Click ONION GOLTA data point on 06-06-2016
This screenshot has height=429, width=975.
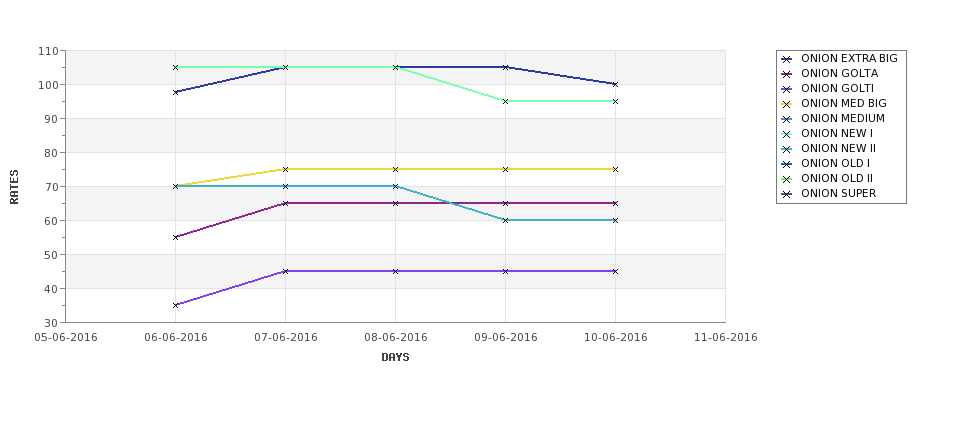[175, 237]
